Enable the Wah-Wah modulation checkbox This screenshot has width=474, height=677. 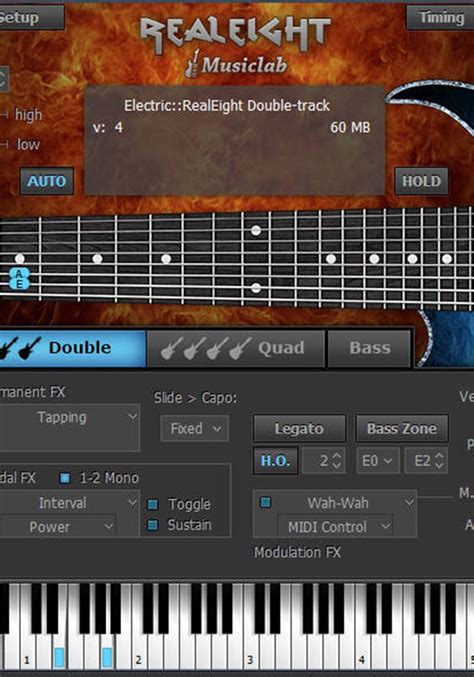tap(265, 502)
